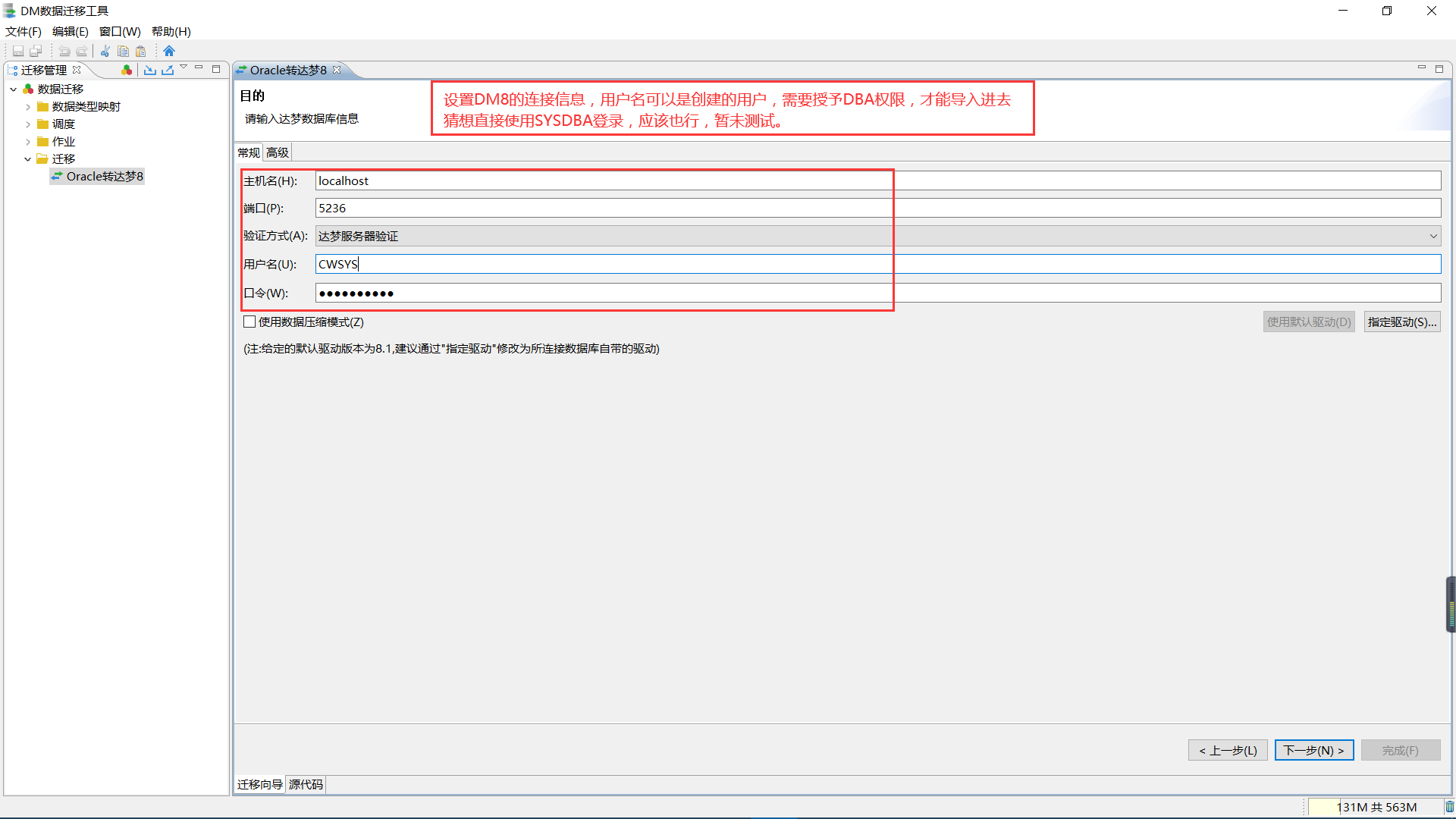1456x819 pixels.
Task: Click the Copy toolbar icon
Action: pos(123,51)
